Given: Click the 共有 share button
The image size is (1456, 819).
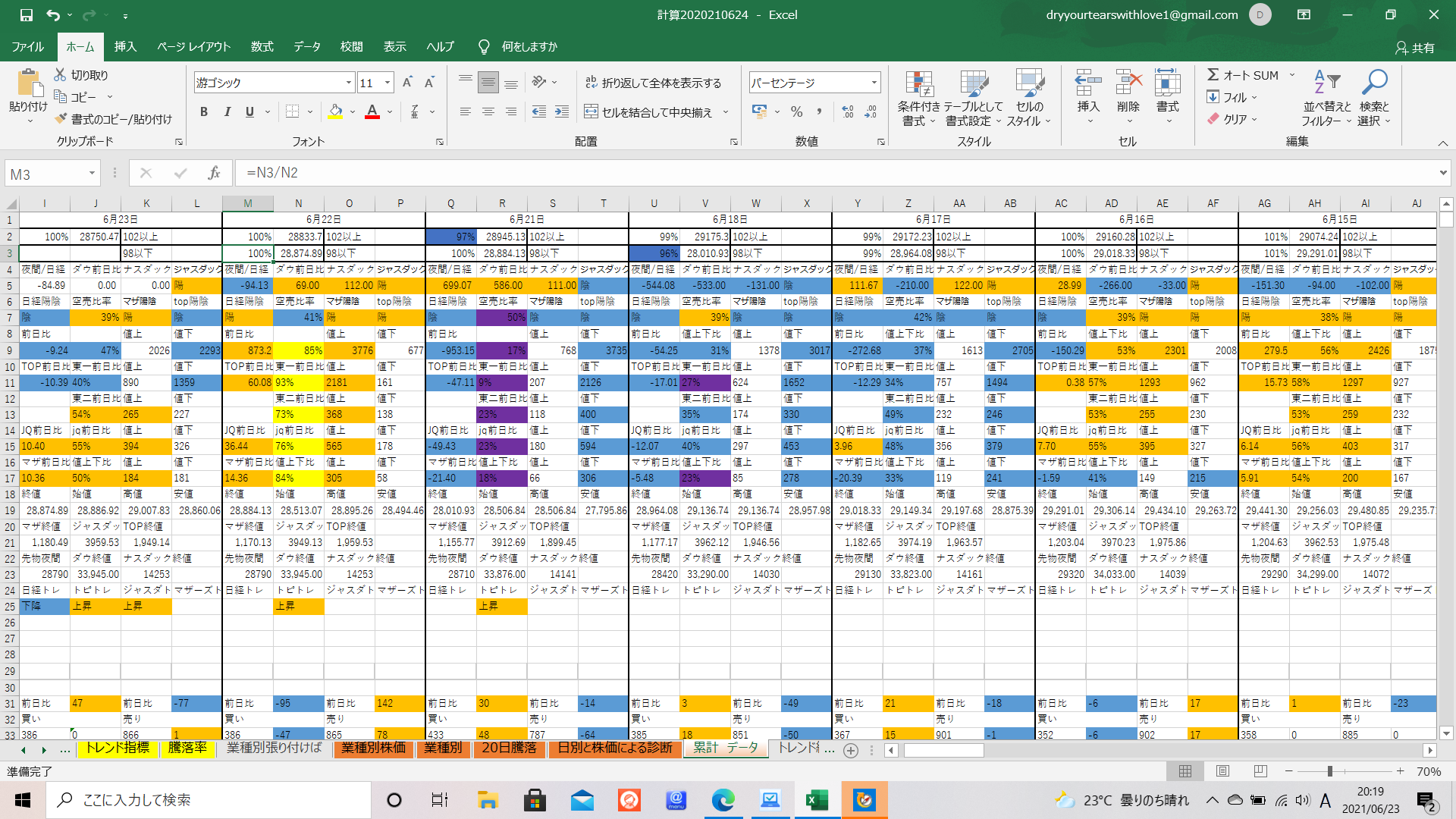Looking at the screenshot, I should [x=1415, y=47].
